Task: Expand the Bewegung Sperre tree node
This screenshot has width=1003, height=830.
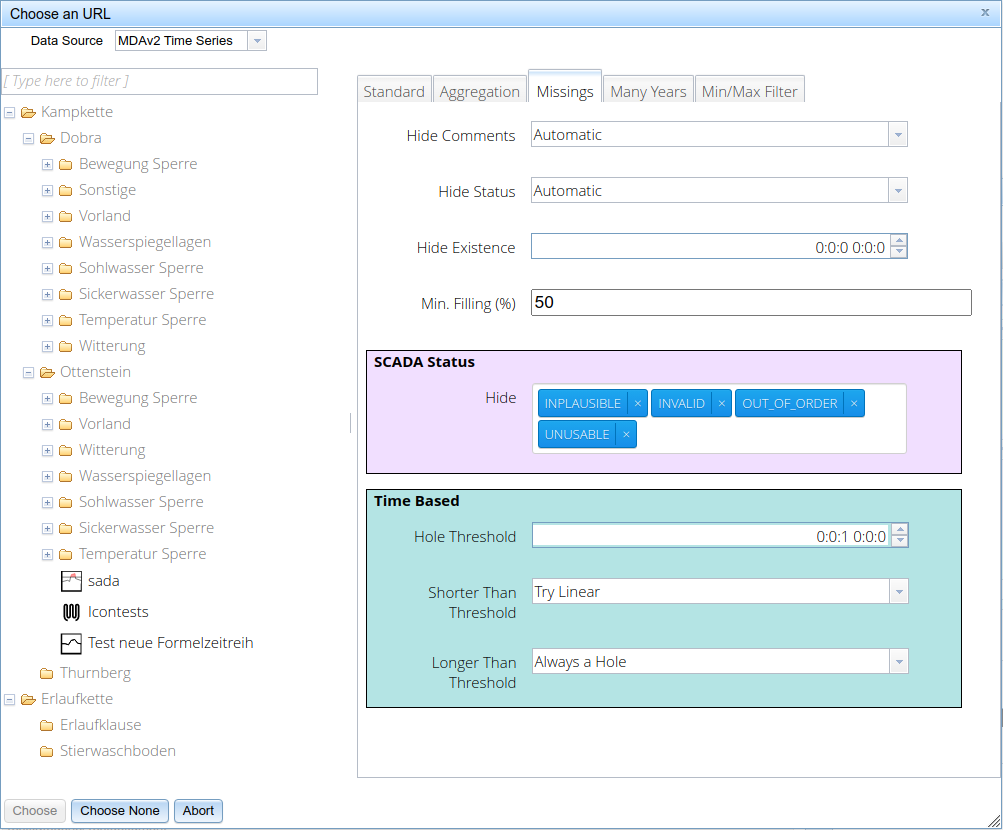Action: point(47,163)
